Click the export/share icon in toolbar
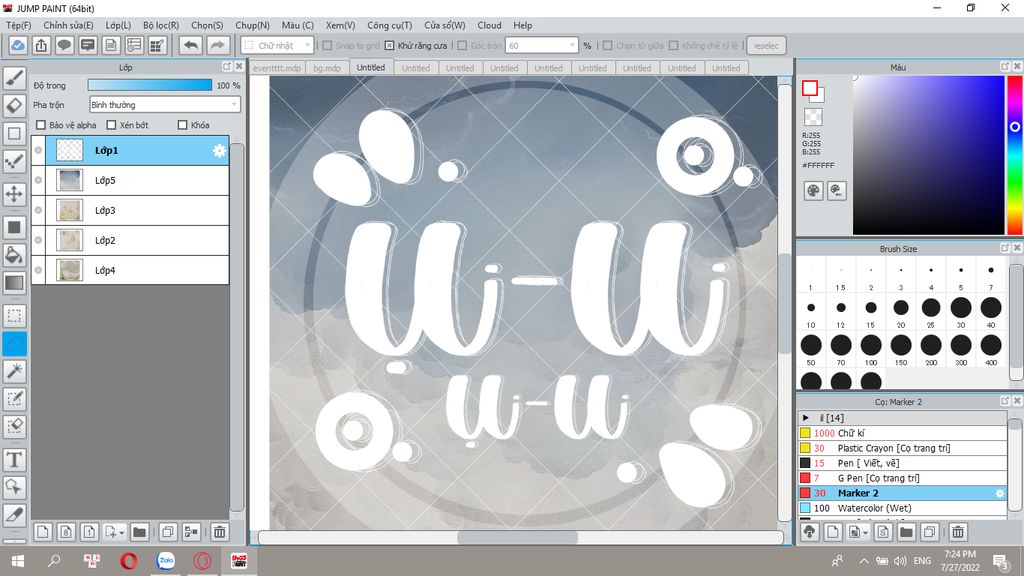Image resolution: width=1024 pixels, height=576 pixels. coord(41,45)
